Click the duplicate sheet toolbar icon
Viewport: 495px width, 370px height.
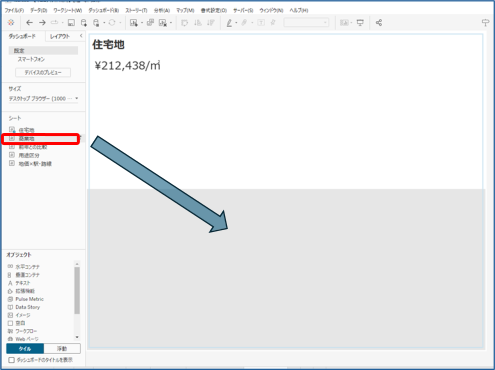point(150,23)
